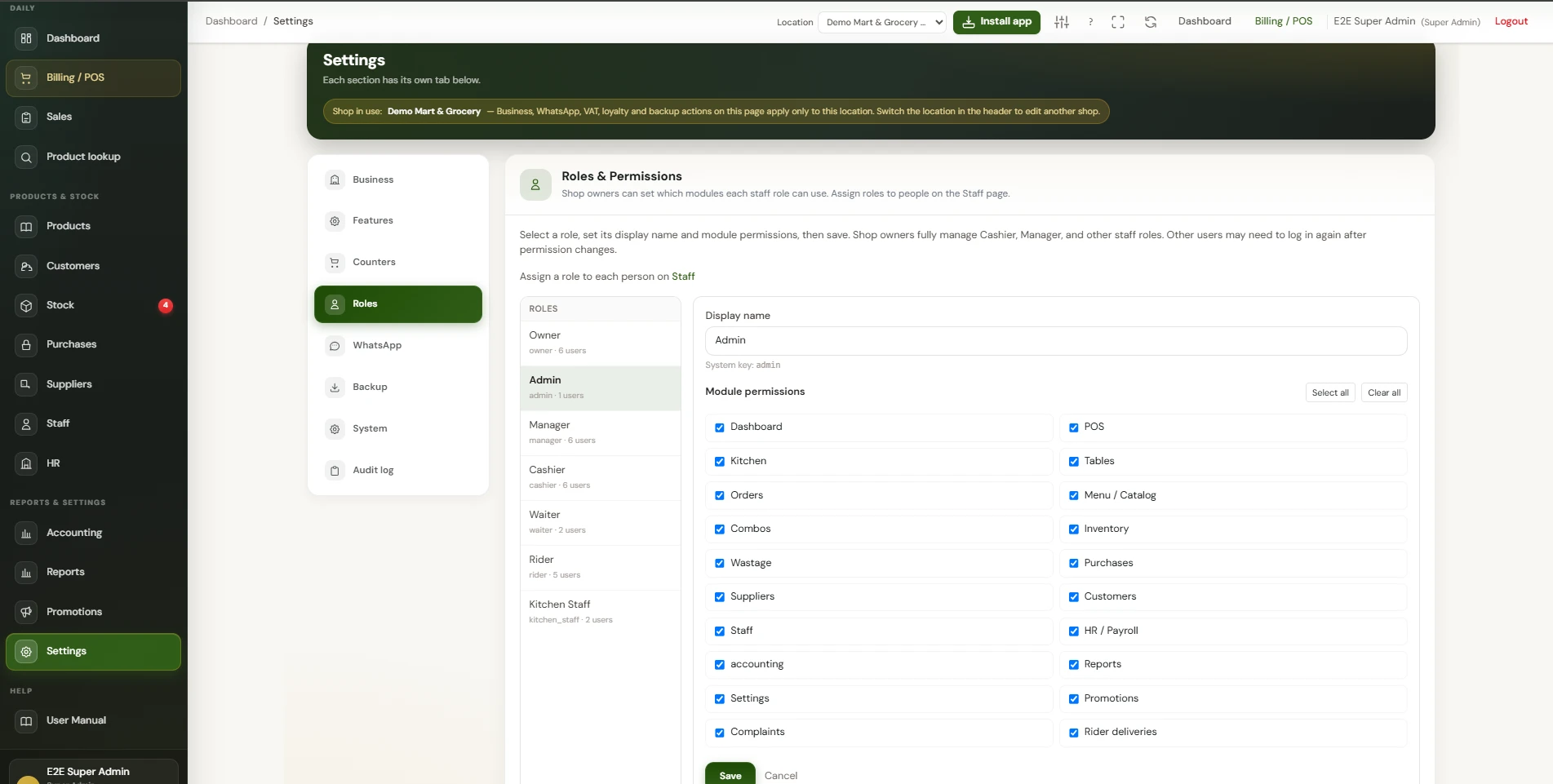
Task: Select the Owner role in roles list
Action: 601,343
